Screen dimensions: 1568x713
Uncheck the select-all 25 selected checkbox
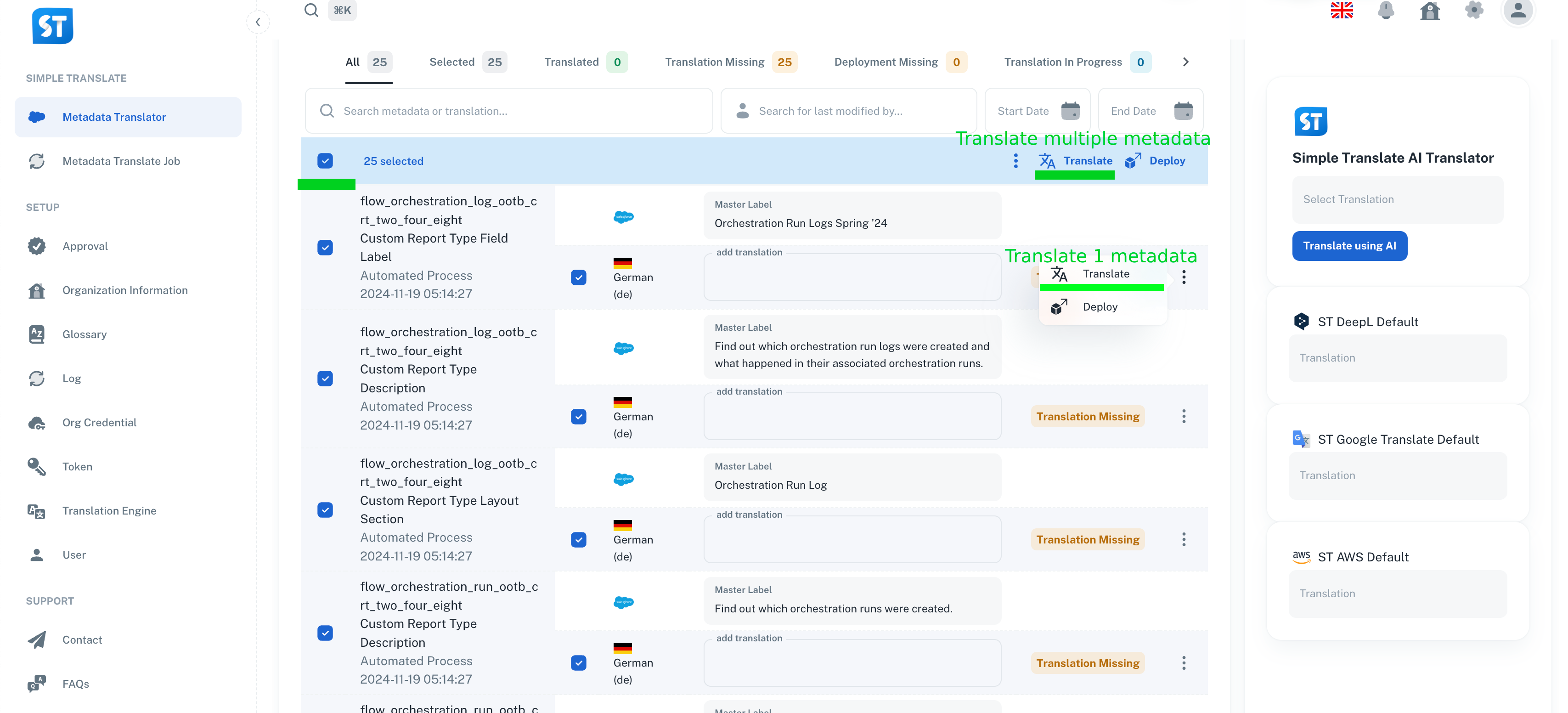point(325,161)
